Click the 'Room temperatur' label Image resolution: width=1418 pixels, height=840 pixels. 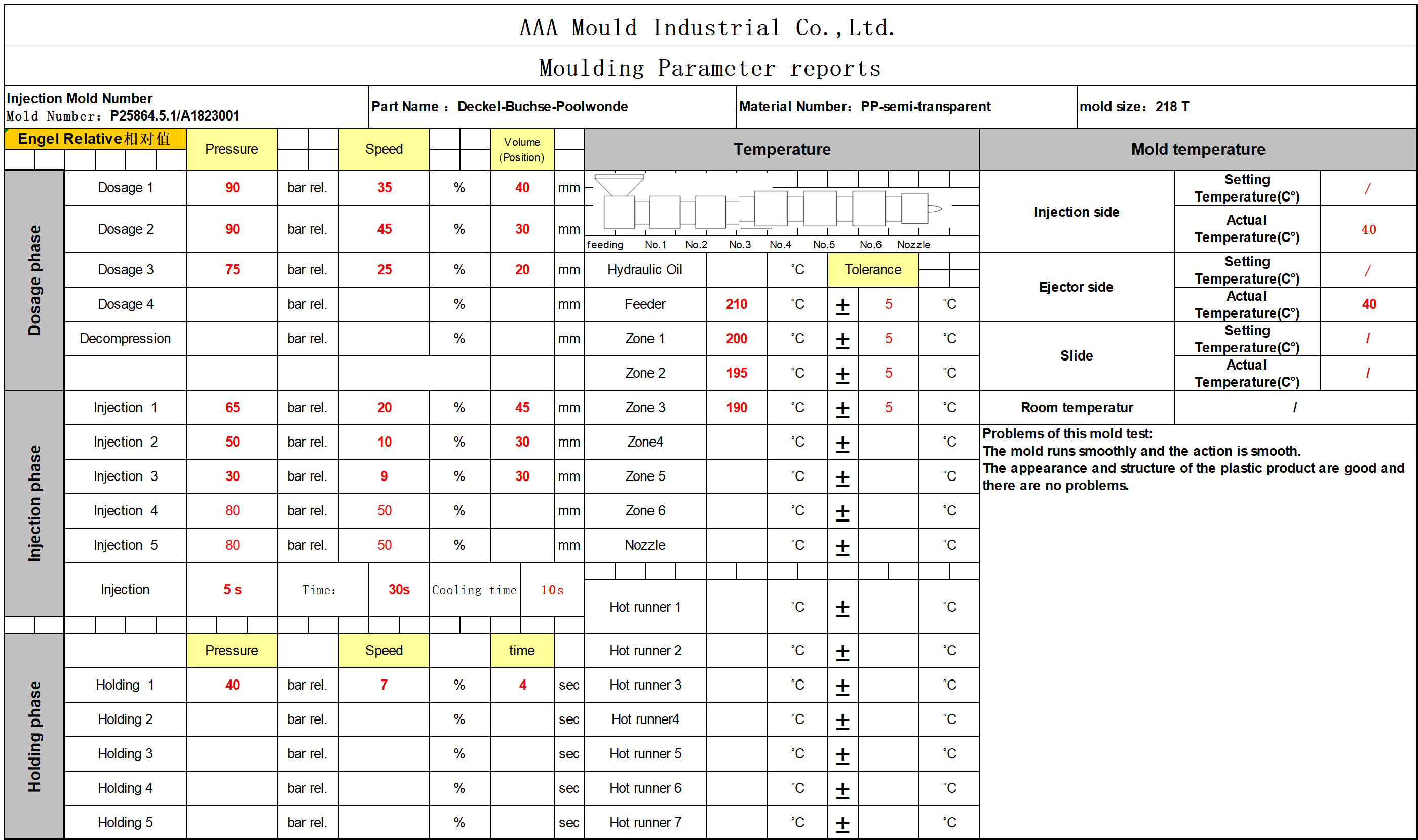(x=1077, y=408)
